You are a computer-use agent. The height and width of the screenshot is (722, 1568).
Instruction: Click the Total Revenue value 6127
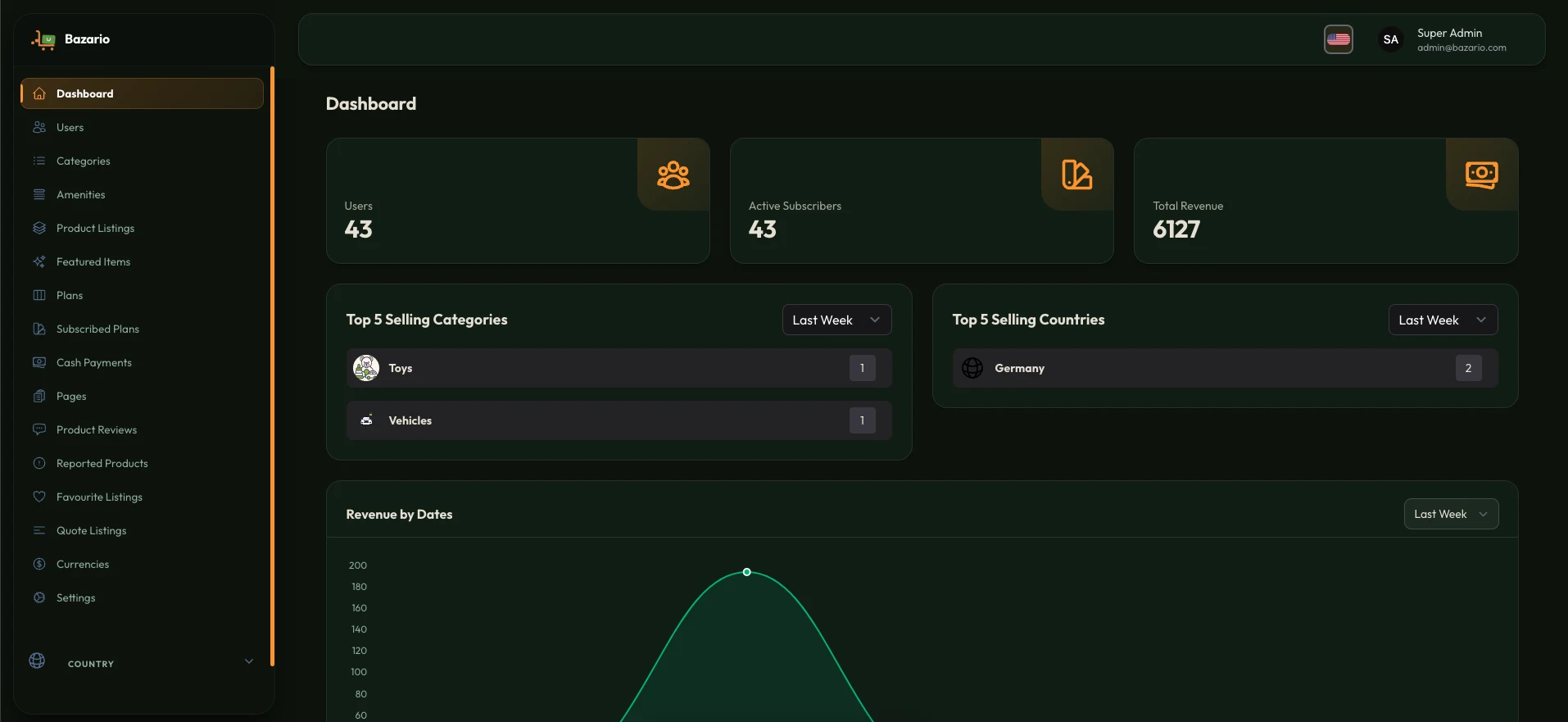click(x=1176, y=229)
